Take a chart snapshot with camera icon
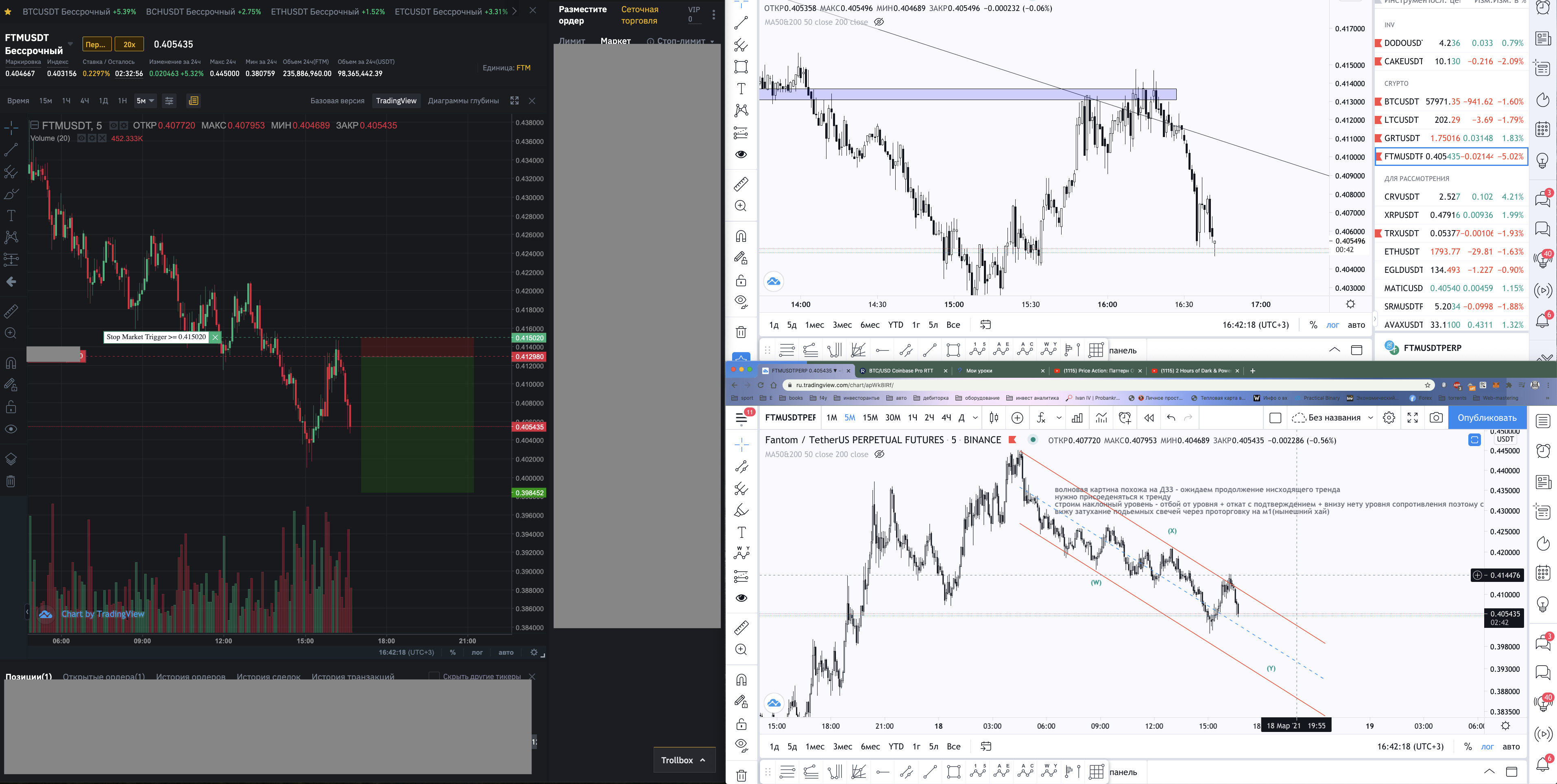Viewport: 1557px width, 784px height. coord(1436,418)
